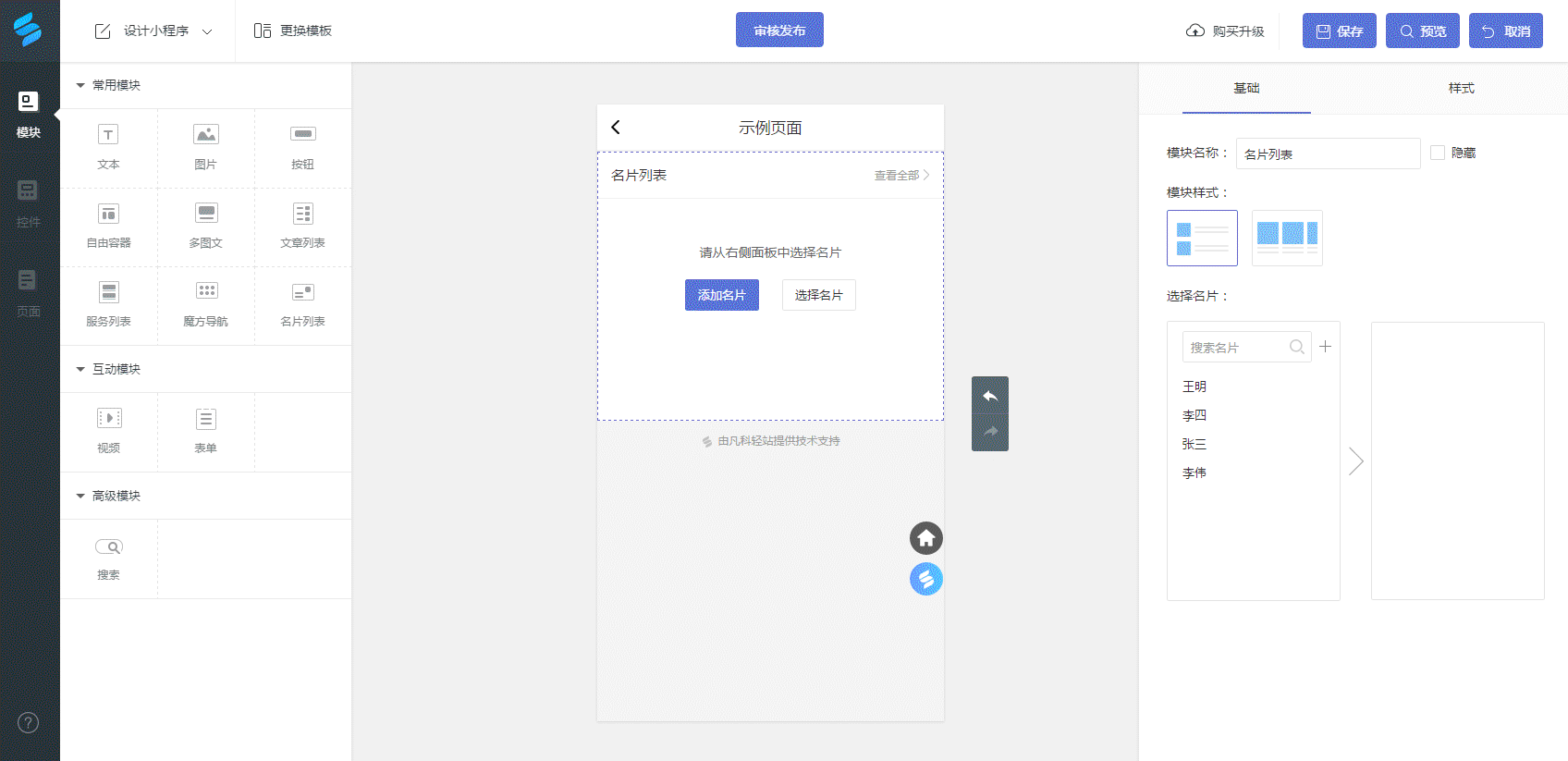Click the app logo at top left
This screenshot has width=1568, height=761.
pyautogui.click(x=28, y=30)
